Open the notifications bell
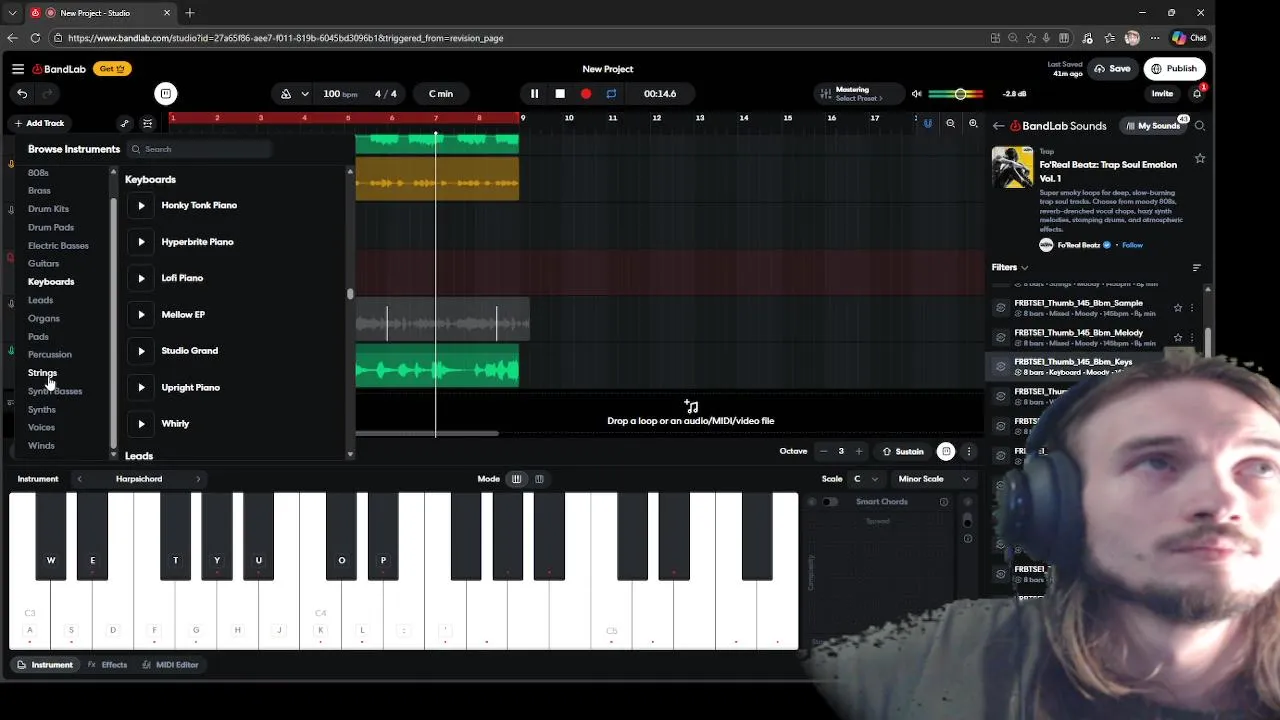Image resolution: width=1280 pixels, height=720 pixels. coord(1197,94)
